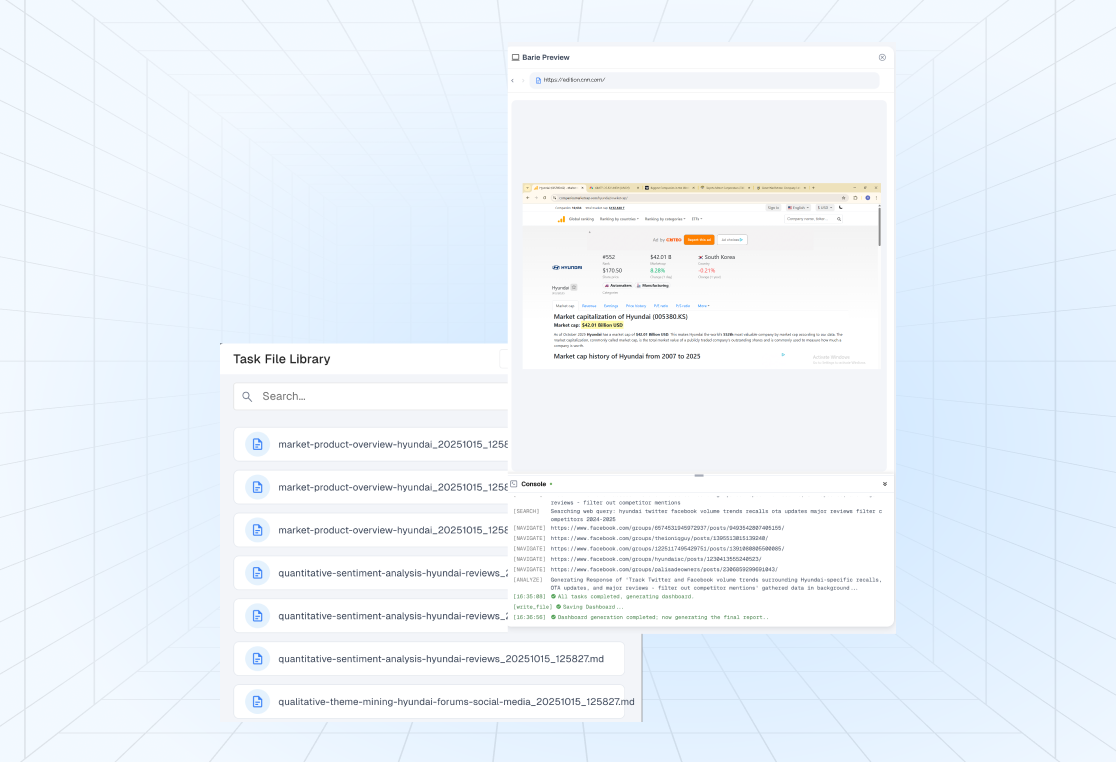Click the resize handle above the Console
Image resolution: width=1116 pixels, height=762 pixels.
699,475
